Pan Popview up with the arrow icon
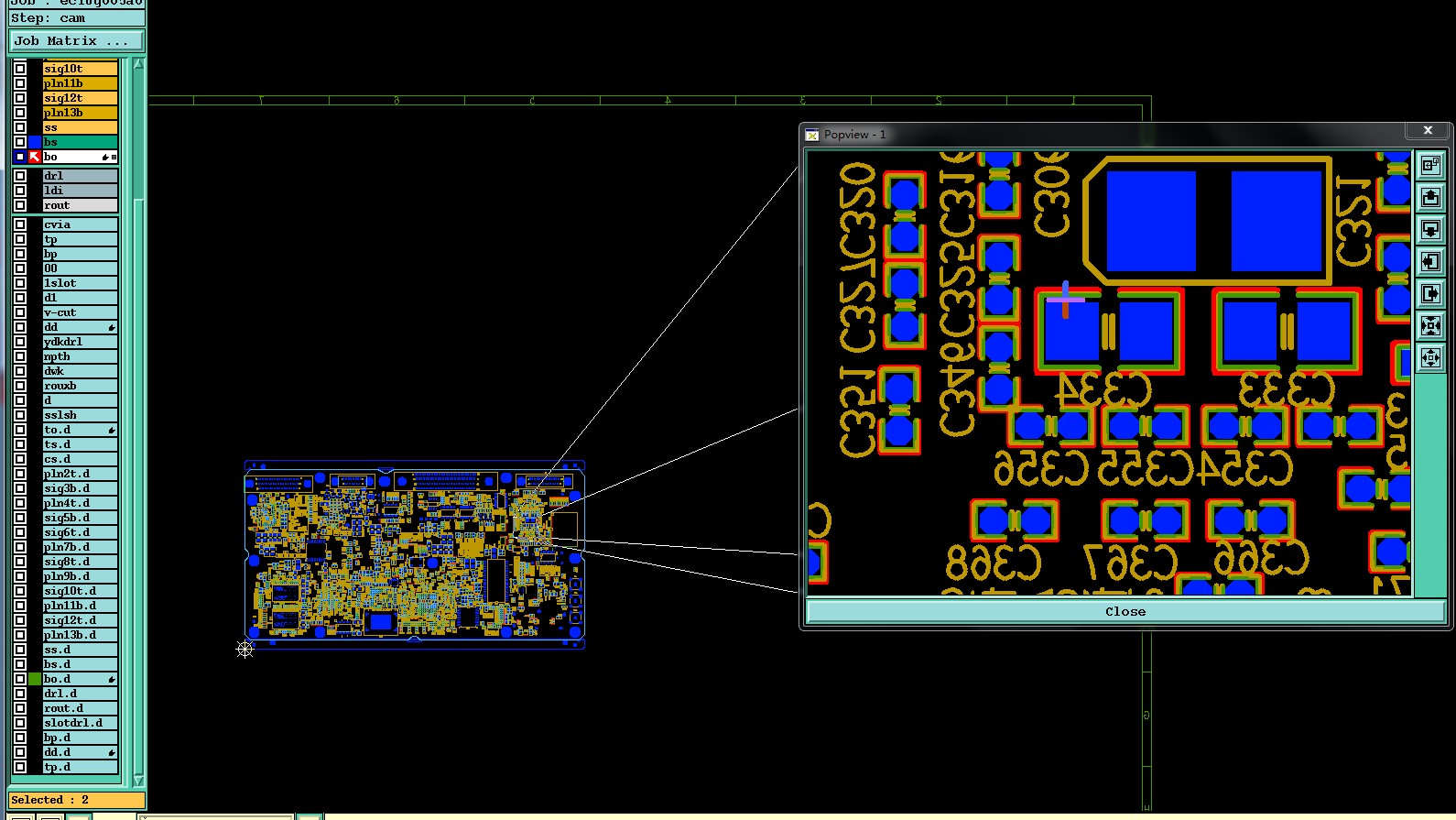The height and width of the screenshot is (820, 1456). pos(1430,198)
